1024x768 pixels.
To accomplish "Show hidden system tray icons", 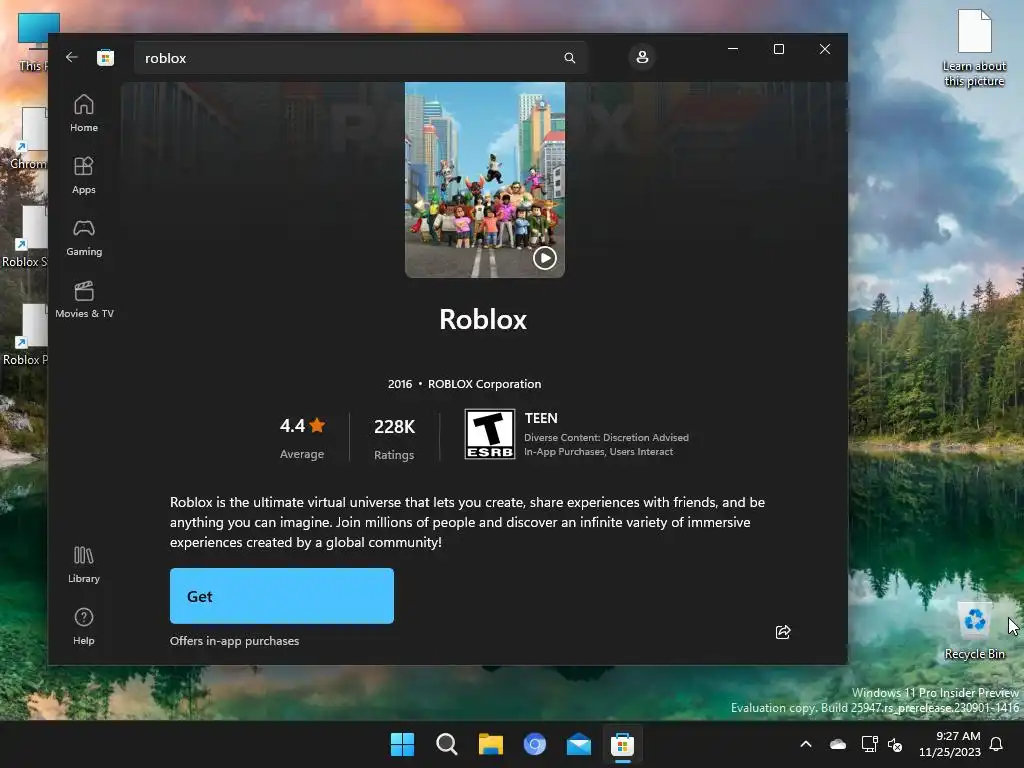I will (806, 744).
